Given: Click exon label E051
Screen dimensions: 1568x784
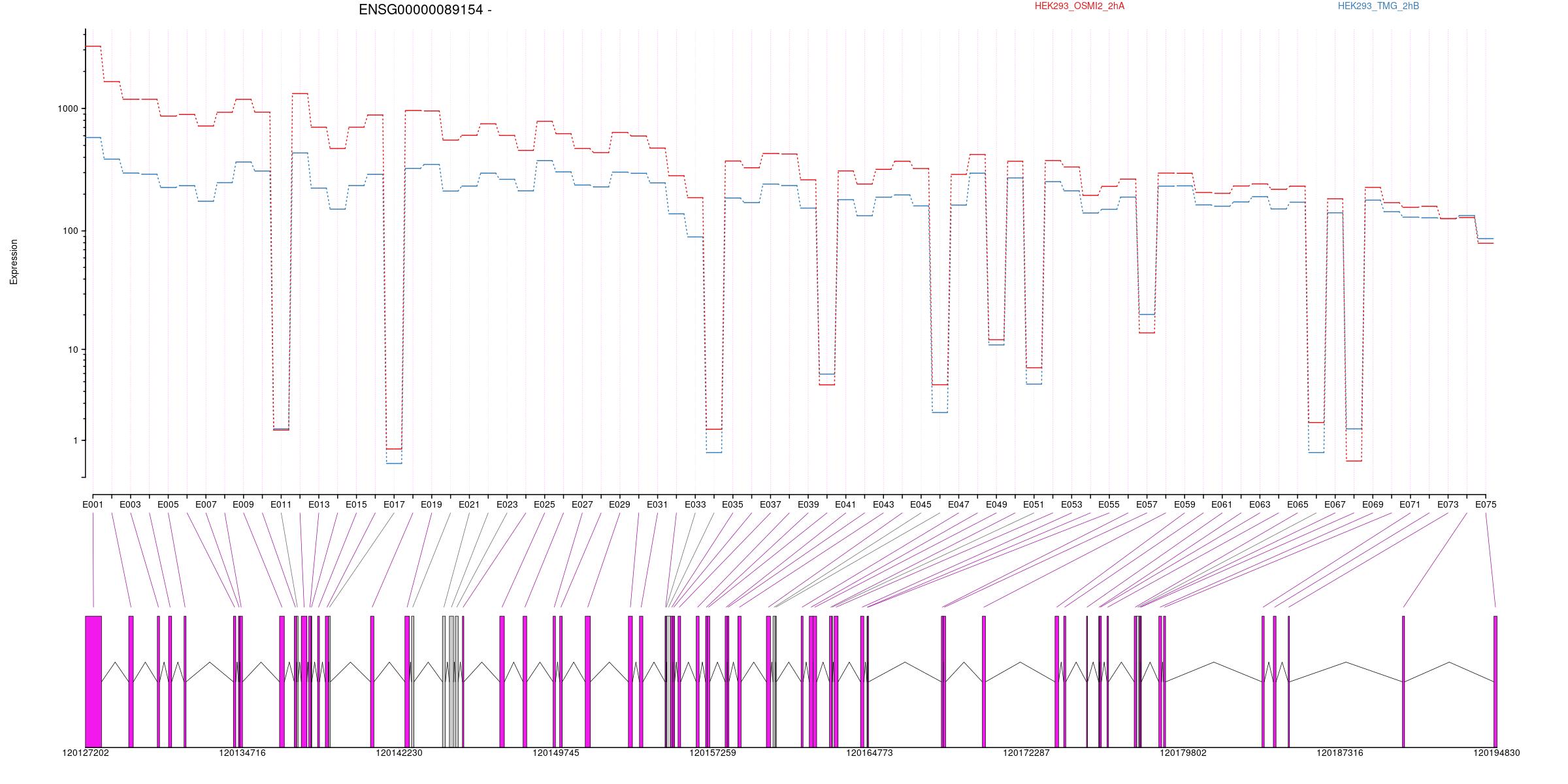Looking at the screenshot, I should [x=1034, y=504].
